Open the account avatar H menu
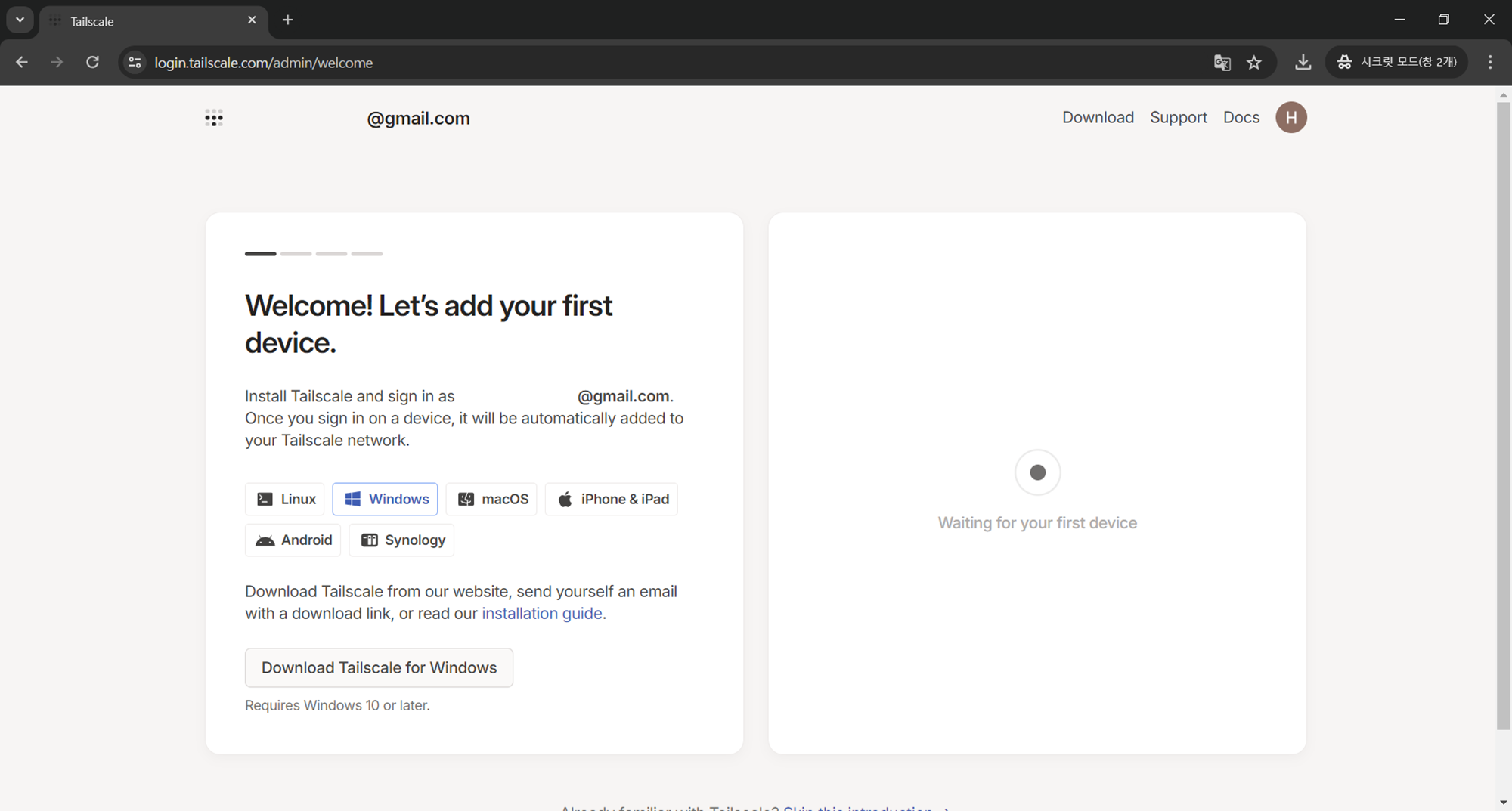 coord(1291,117)
